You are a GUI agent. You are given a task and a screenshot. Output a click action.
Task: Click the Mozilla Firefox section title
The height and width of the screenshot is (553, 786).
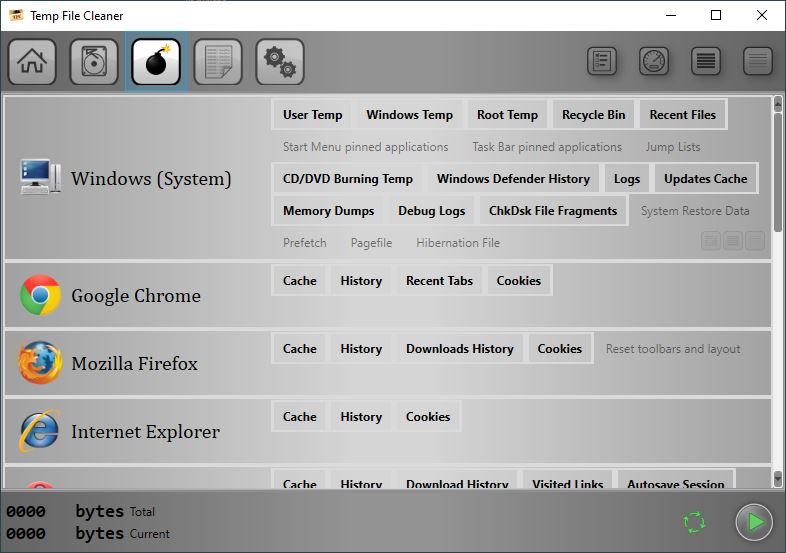[x=134, y=363]
